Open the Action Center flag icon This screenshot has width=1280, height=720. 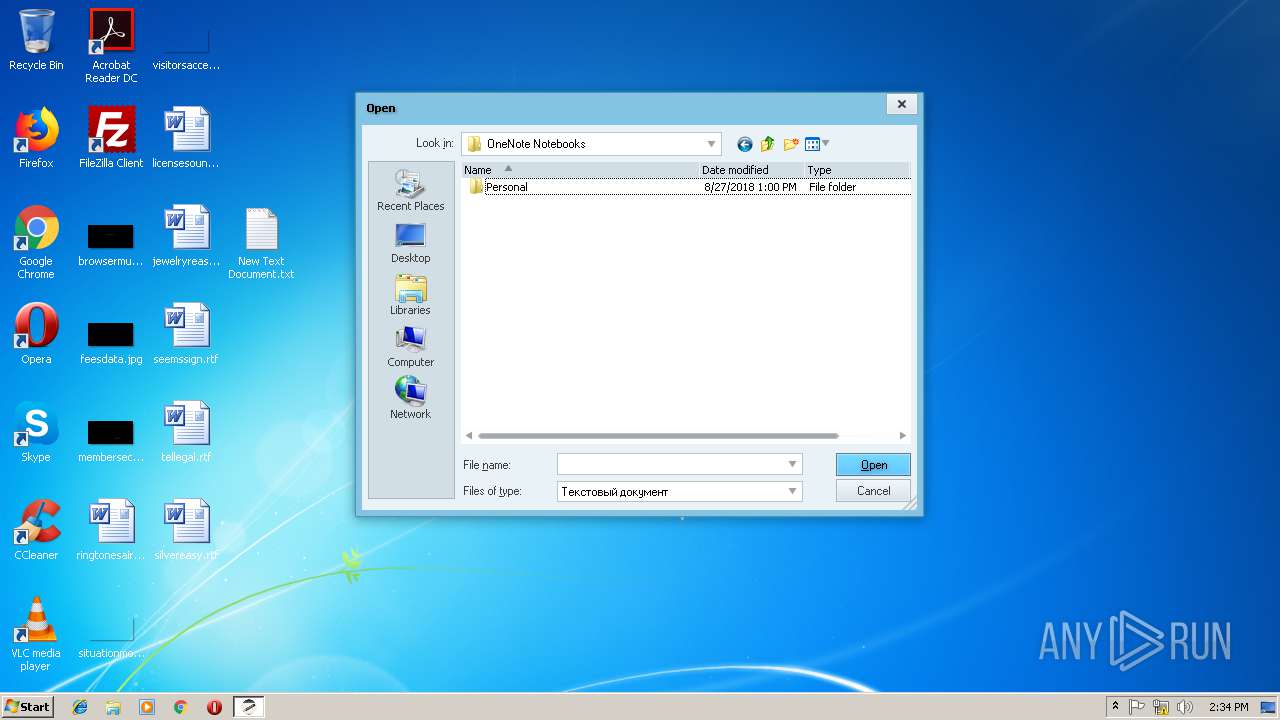pos(1138,707)
